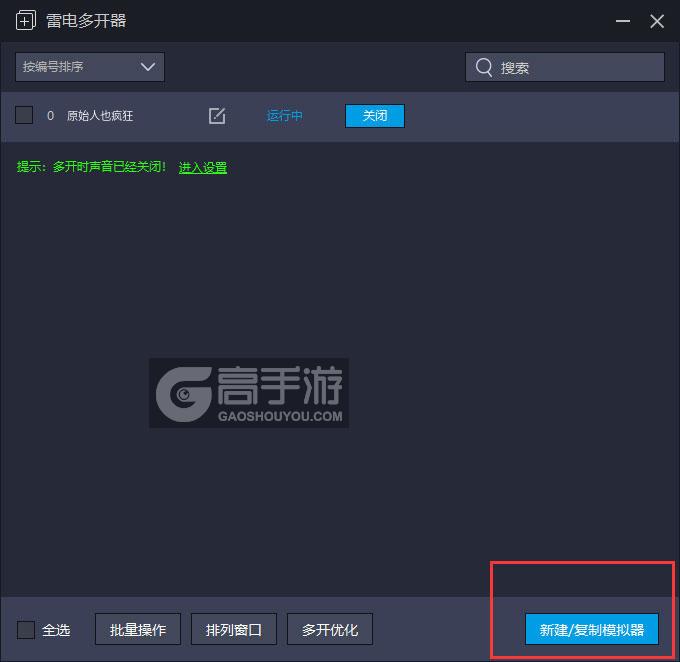Open the 多开优化 settings
The height and width of the screenshot is (662, 680).
coord(330,629)
